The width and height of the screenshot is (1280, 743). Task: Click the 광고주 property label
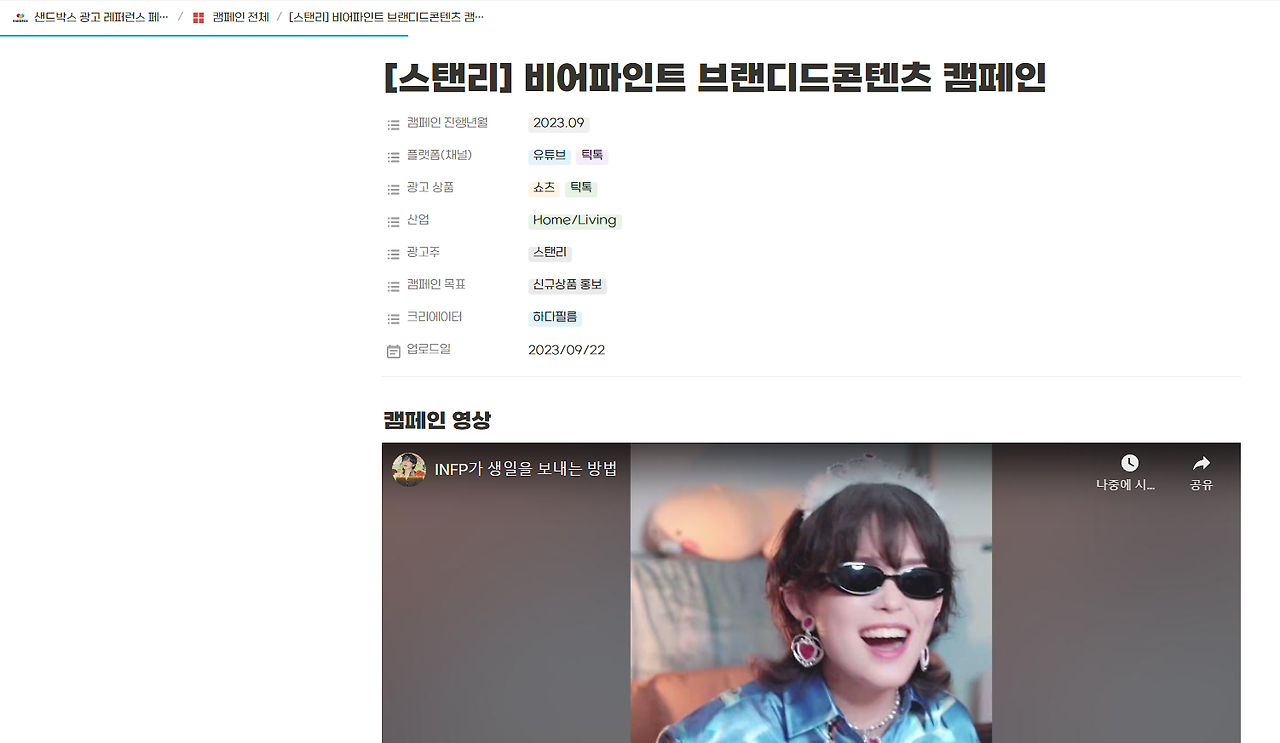click(423, 252)
